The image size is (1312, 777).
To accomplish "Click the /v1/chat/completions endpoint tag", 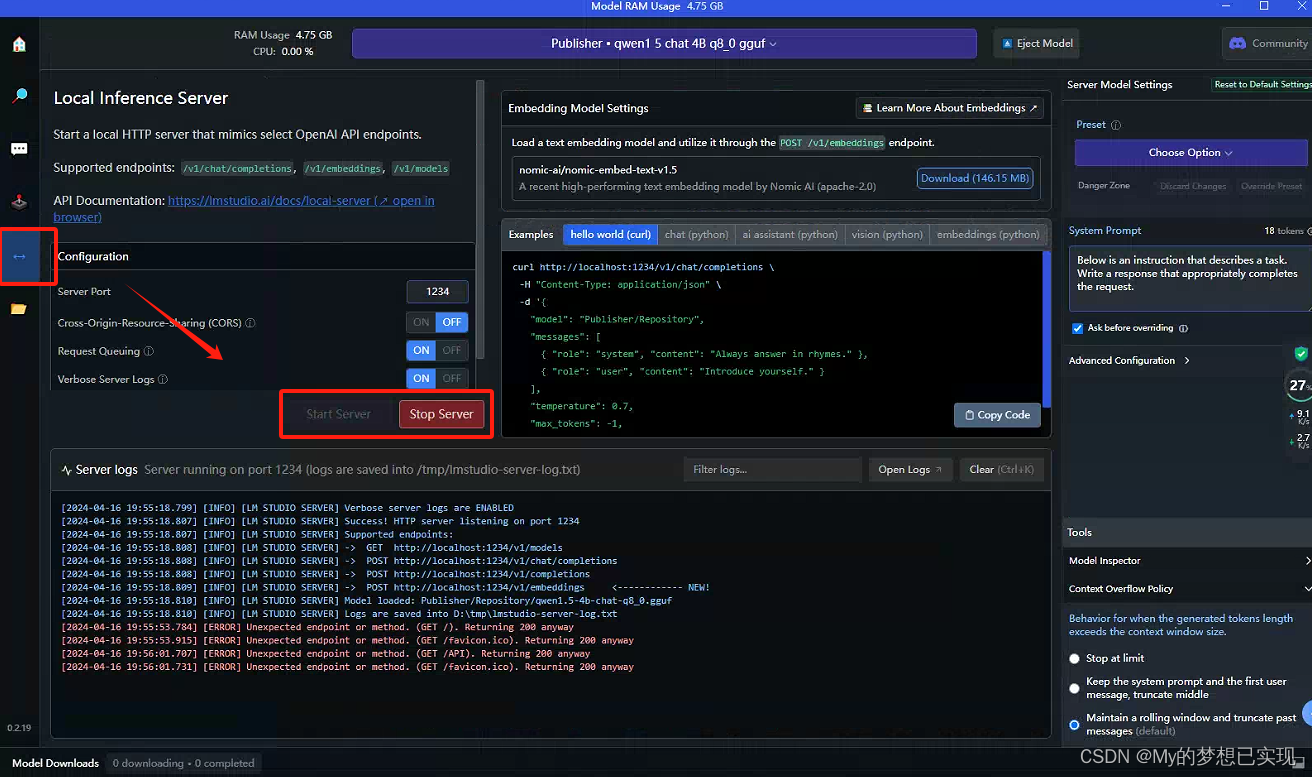I will pyautogui.click(x=238, y=168).
